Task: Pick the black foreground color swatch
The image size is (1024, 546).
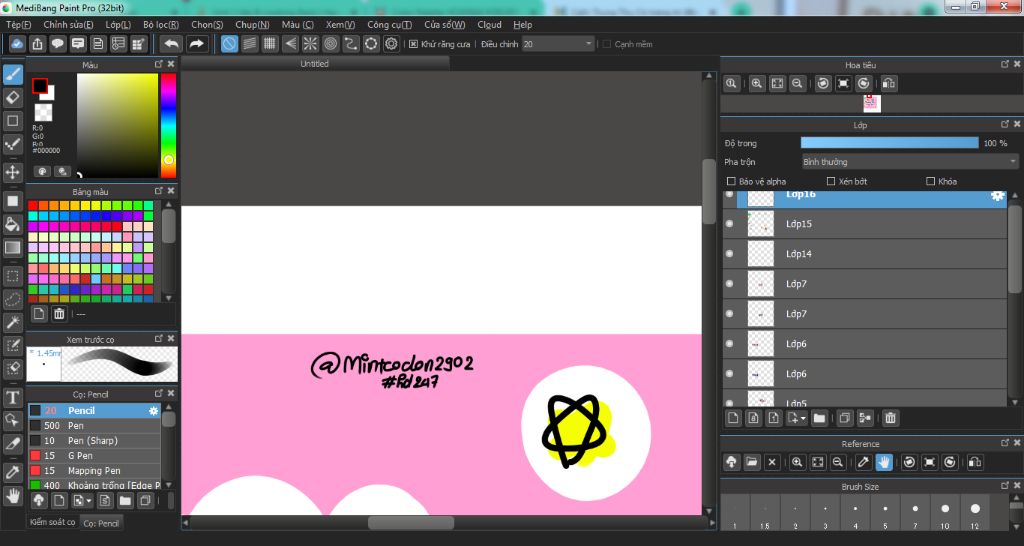Action: coord(40,86)
